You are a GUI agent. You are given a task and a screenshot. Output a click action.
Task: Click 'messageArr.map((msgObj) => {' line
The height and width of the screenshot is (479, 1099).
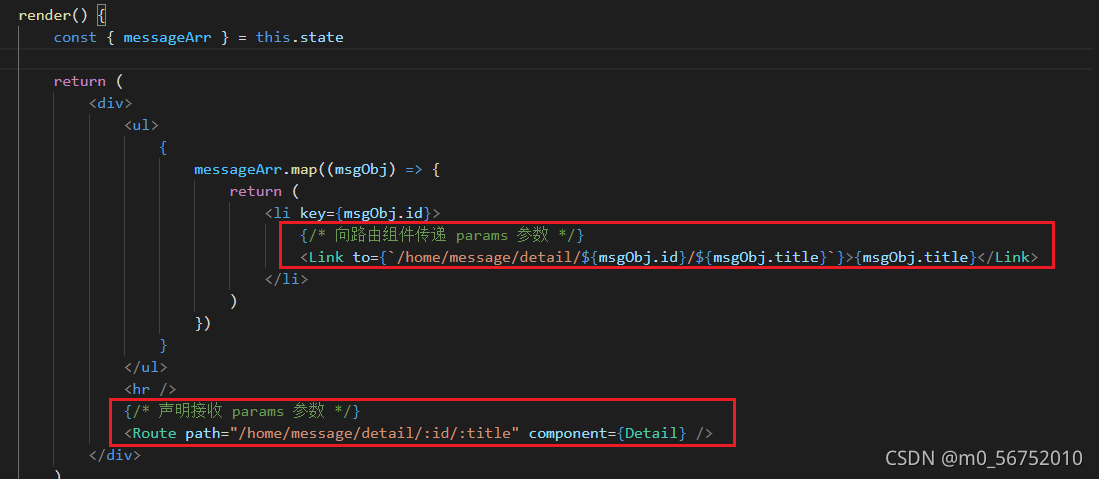317,170
